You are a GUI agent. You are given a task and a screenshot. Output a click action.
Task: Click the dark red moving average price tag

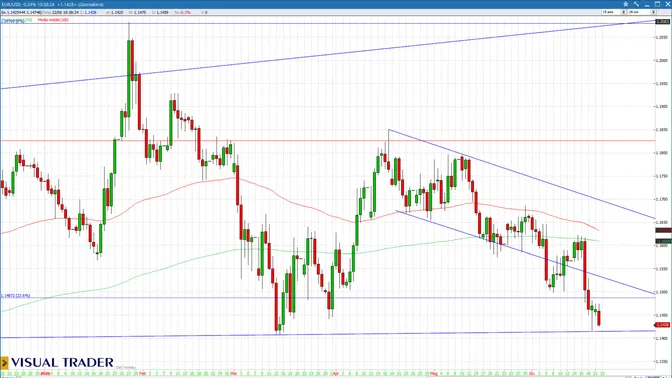pos(663,231)
